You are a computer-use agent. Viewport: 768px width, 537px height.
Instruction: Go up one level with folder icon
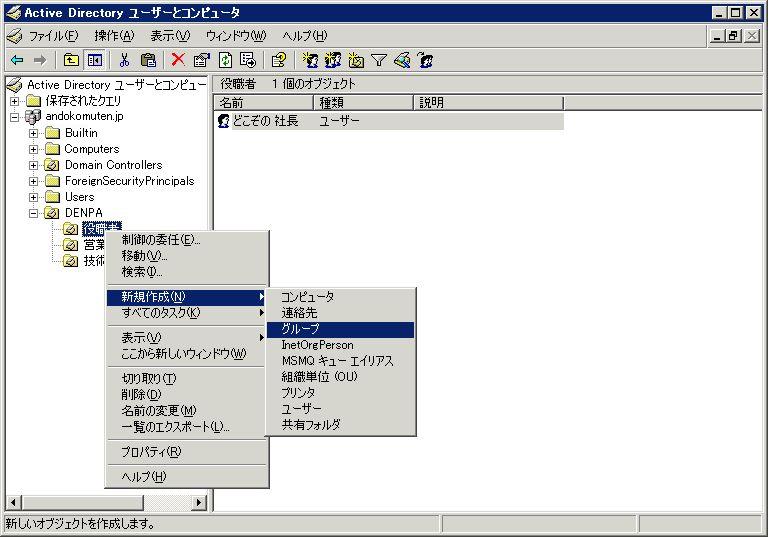[72, 60]
